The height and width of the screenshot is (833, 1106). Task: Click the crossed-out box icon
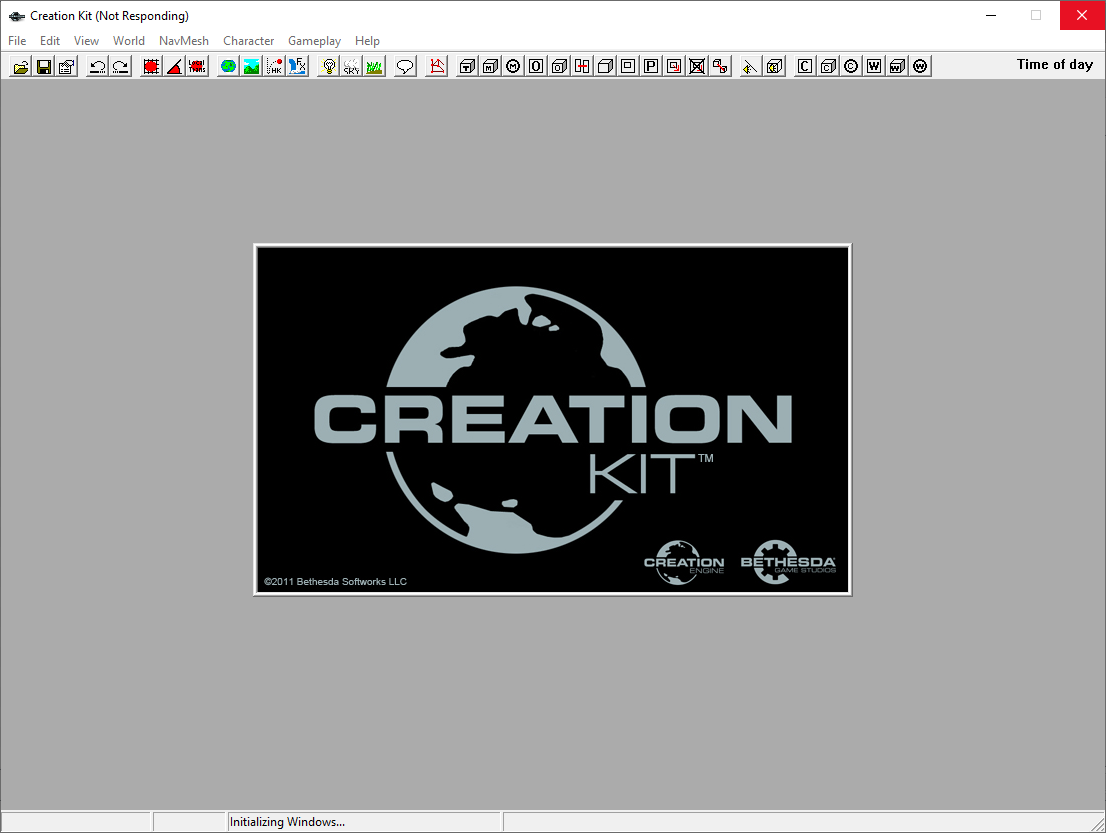[697, 66]
